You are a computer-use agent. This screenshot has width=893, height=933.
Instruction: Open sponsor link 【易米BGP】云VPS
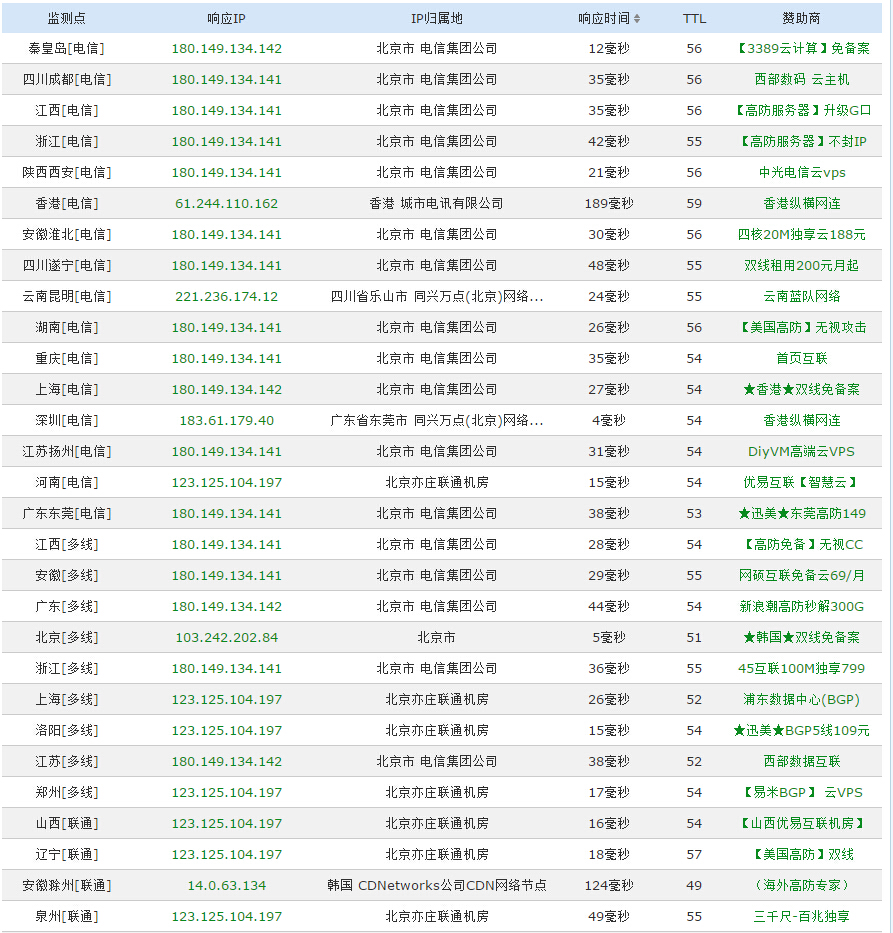tap(801, 793)
